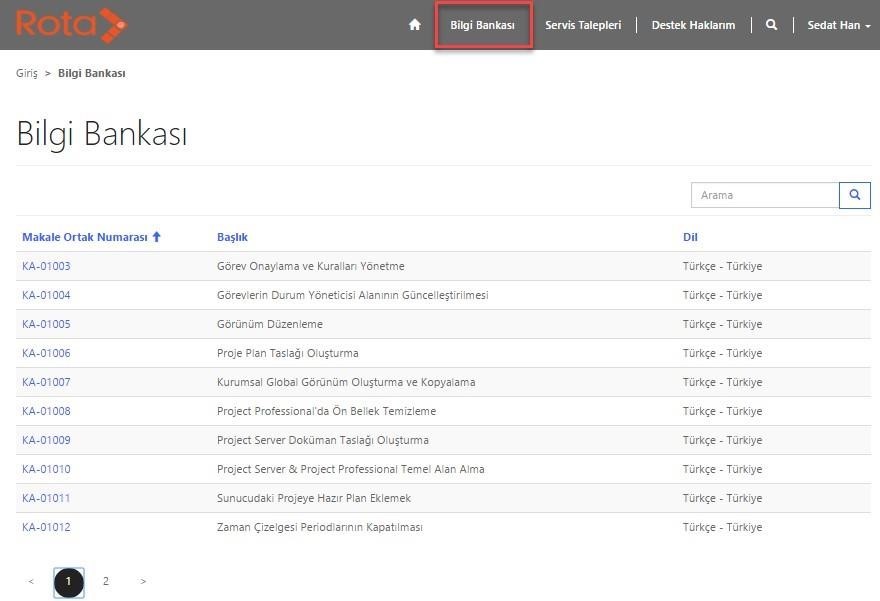Open article KA-01007
The width and height of the screenshot is (880, 601).
pos(47,382)
